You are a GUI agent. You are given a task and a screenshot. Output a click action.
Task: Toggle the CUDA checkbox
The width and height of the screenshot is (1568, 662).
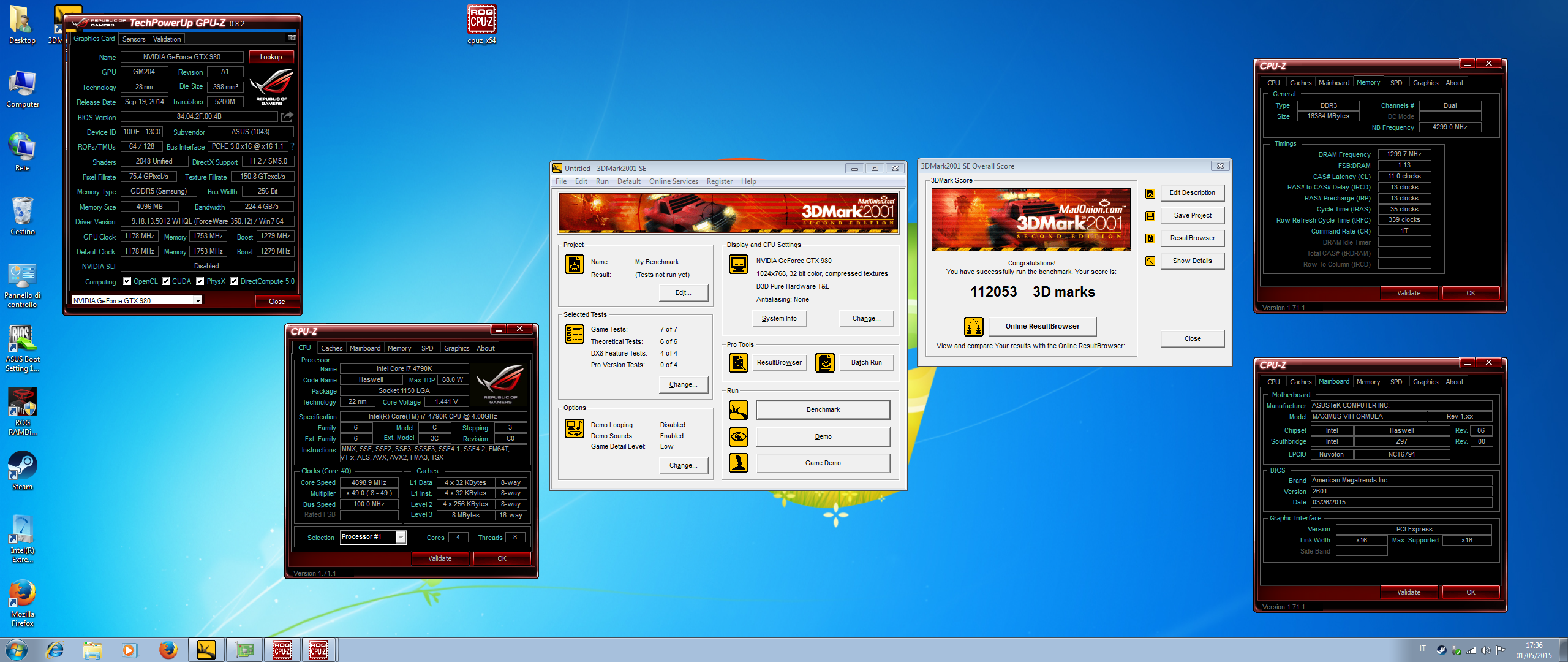click(166, 281)
